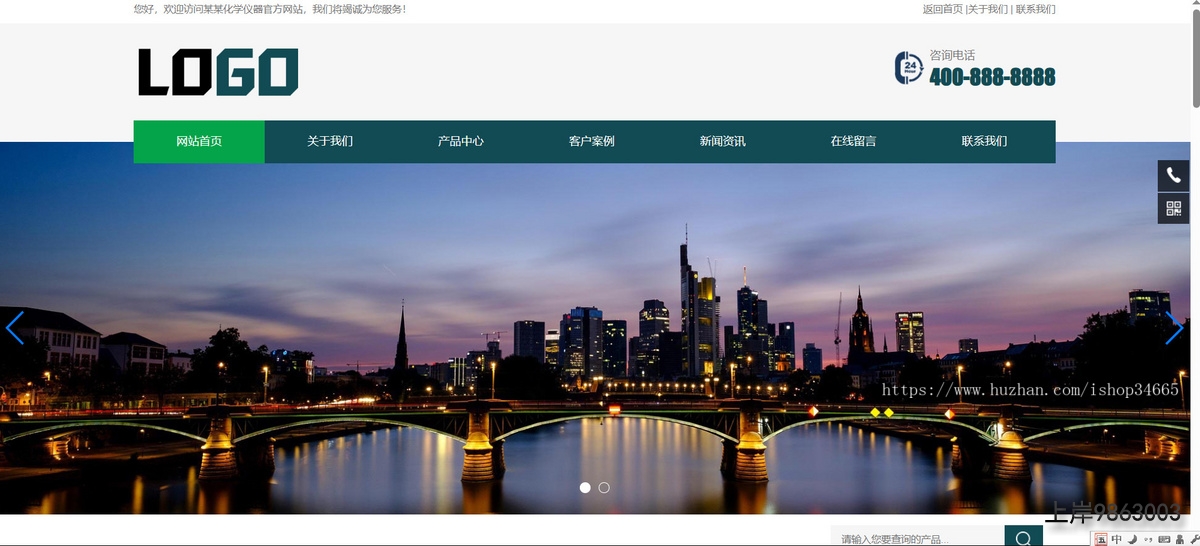1200x546 pixels.
Task: Open the QR code floating sidebar icon
Action: pyautogui.click(x=1173, y=208)
